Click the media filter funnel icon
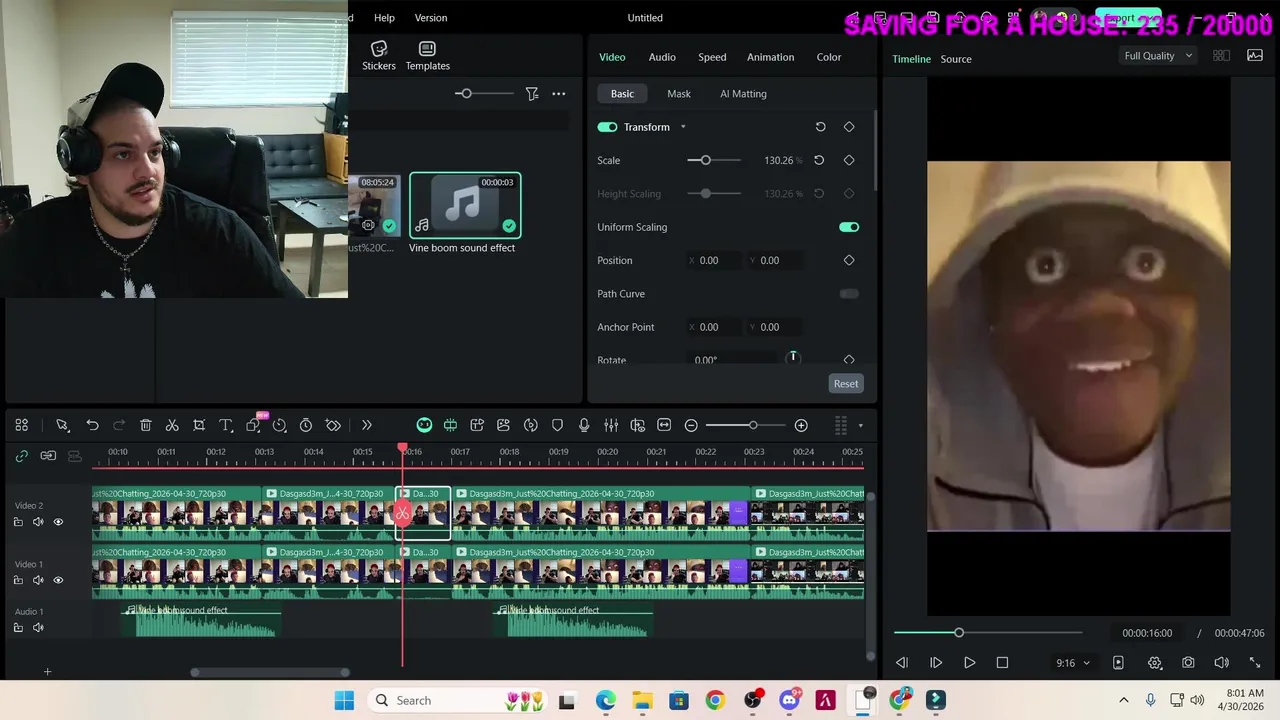The height and width of the screenshot is (720, 1280). (x=532, y=93)
